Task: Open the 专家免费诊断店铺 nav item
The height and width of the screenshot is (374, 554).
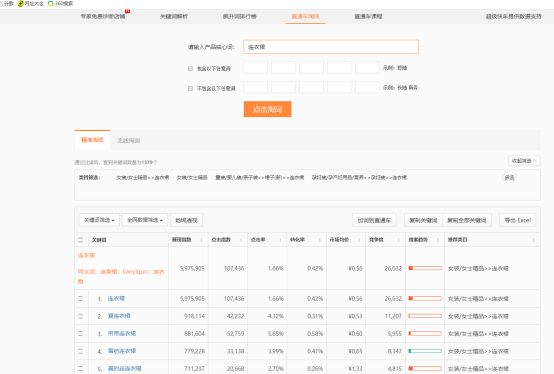Action: [x=103, y=16]
